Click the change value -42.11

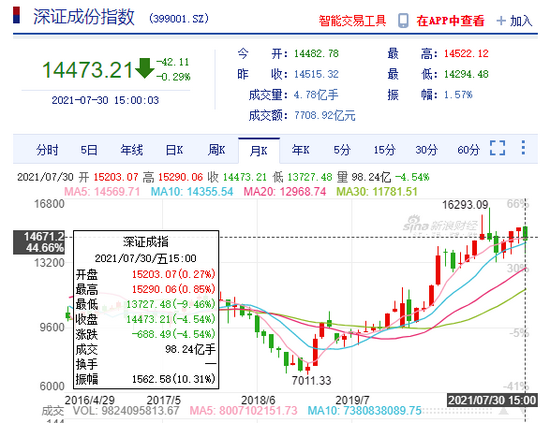pyautogui.click(x=173, y=62)
